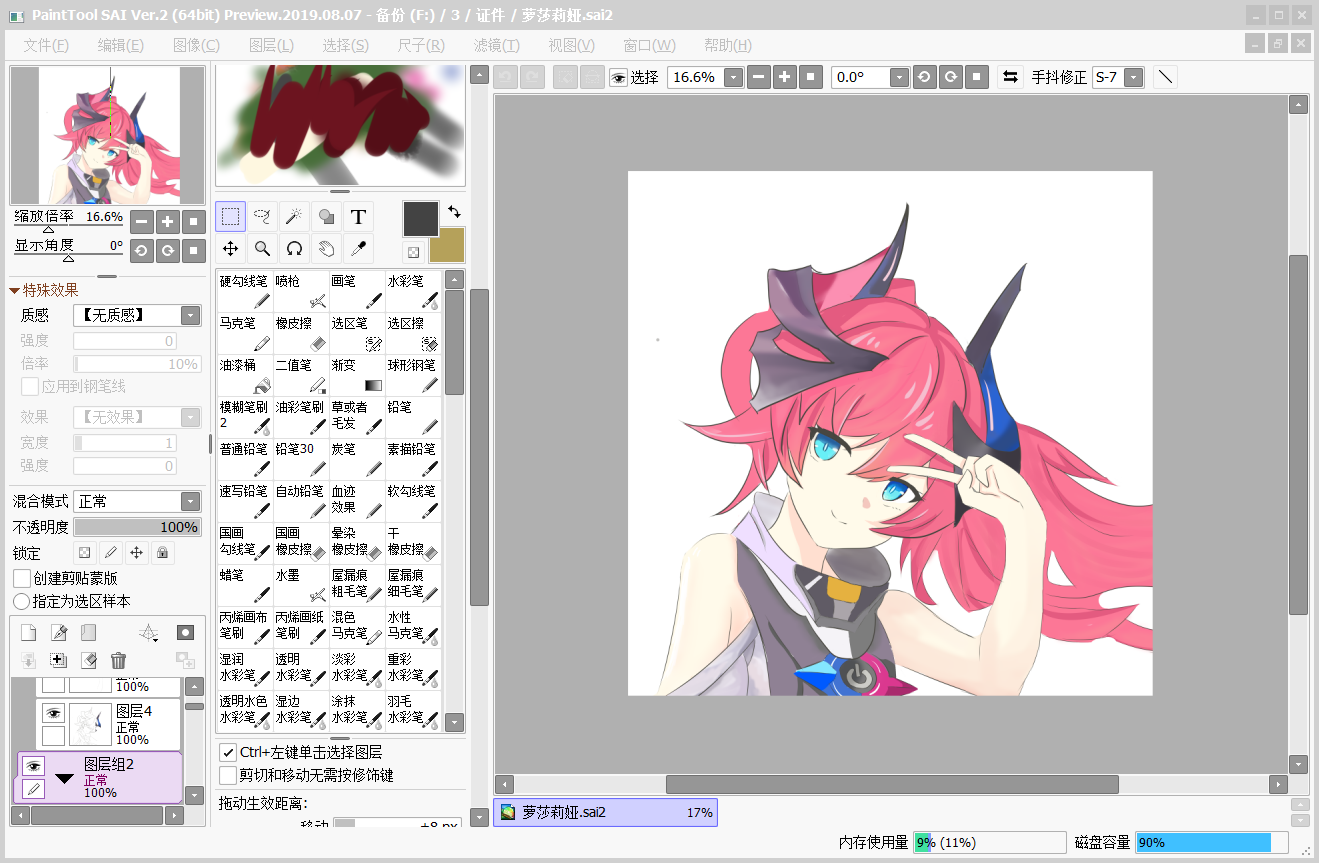
Task: Collapse the 特殊效果 section
Action: point(15,291)
